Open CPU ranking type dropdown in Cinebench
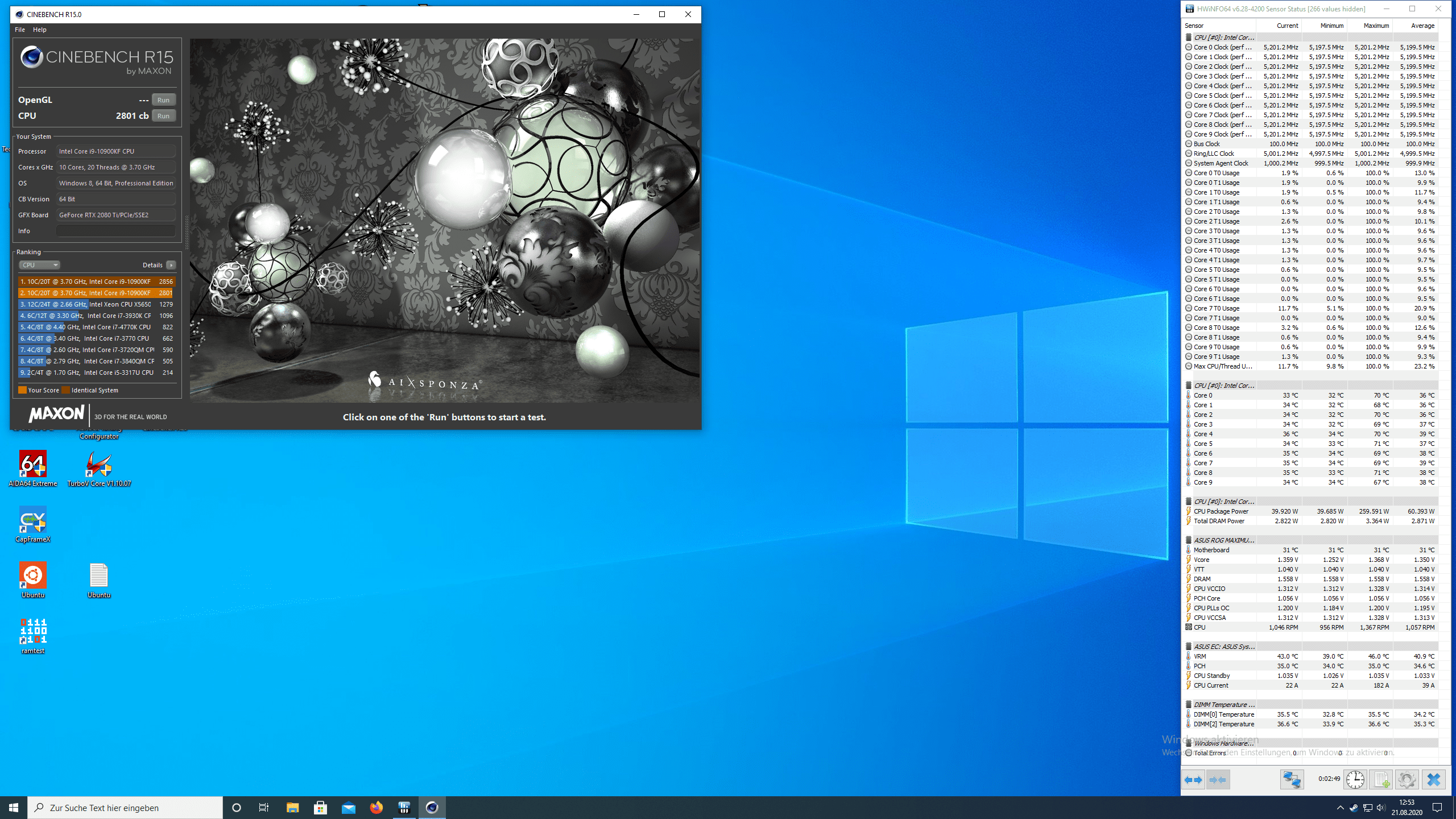1456x819 pixels. click(39, 265)
